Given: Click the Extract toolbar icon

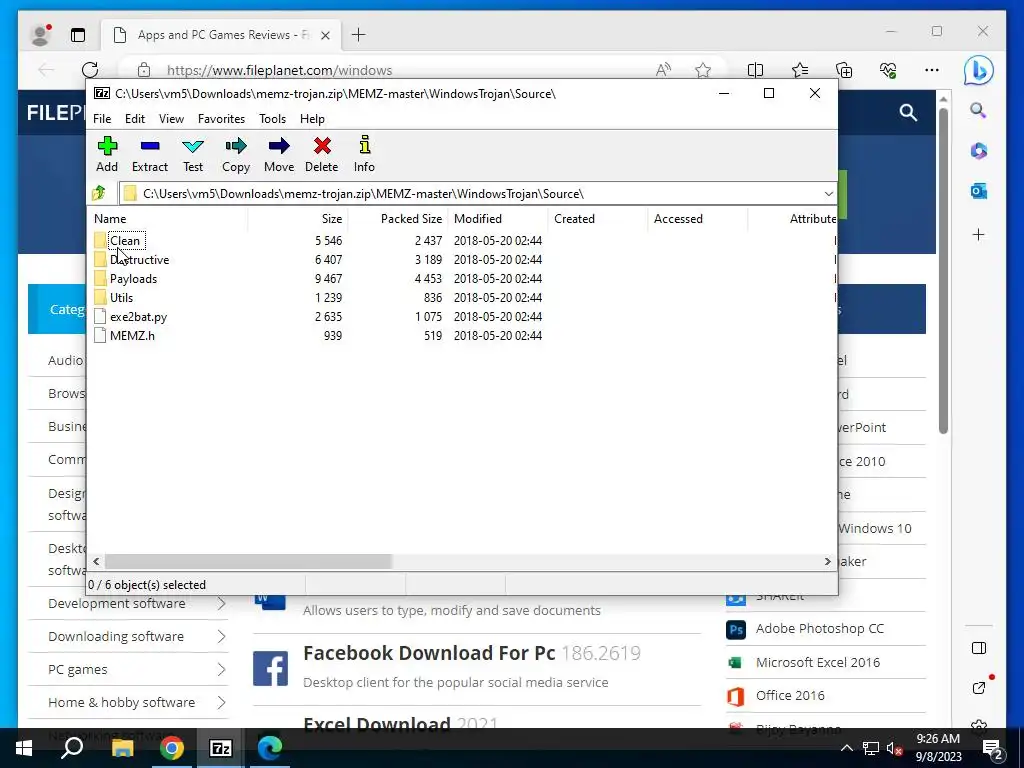Looking at the screenshot, I should click(x=150, y=146).
